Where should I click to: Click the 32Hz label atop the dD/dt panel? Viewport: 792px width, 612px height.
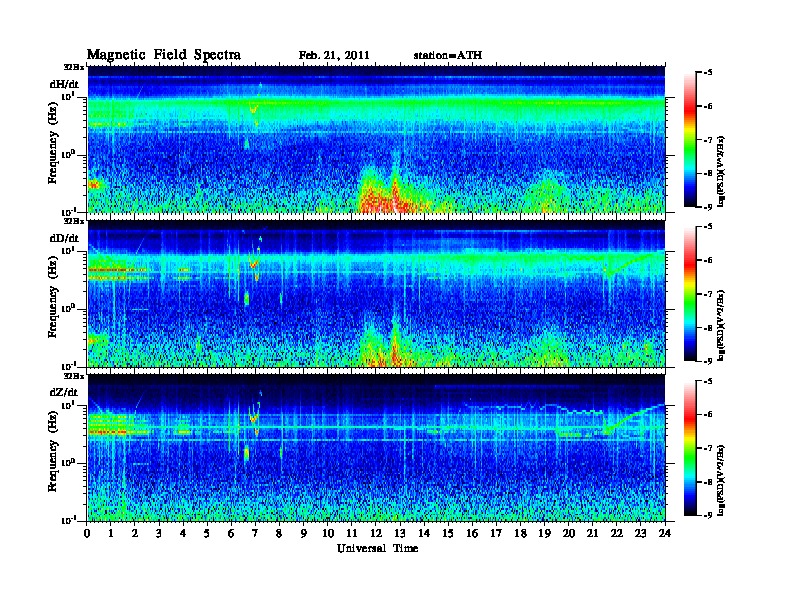73,221
